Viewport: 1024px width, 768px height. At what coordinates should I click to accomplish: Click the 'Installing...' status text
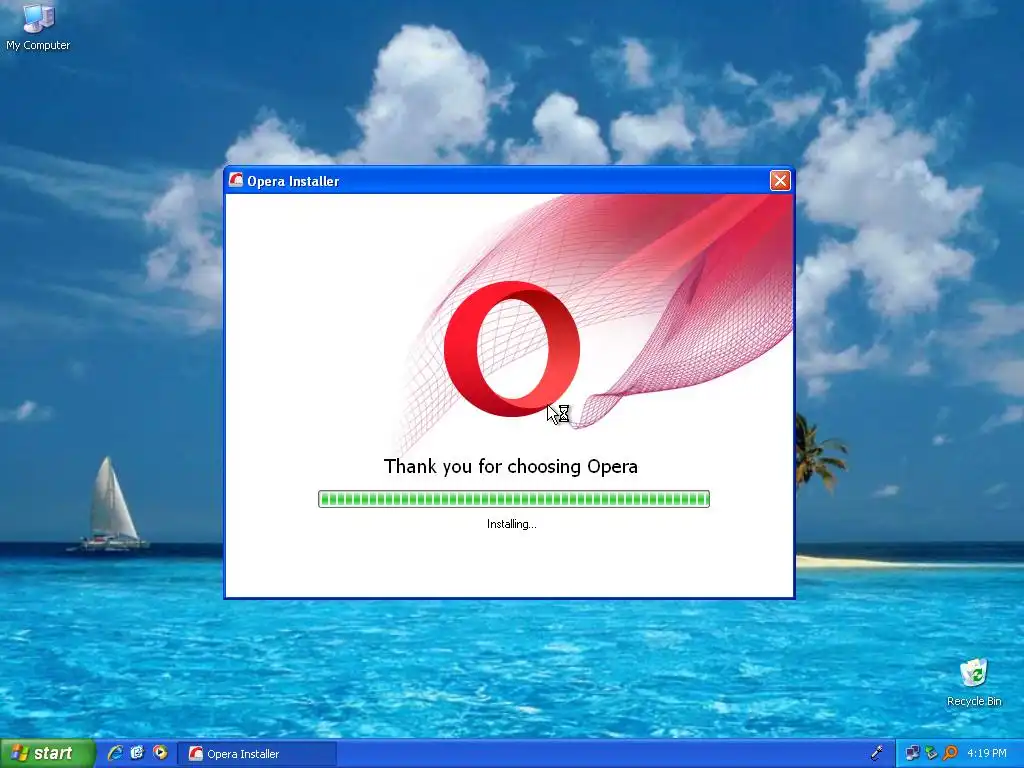511,524
